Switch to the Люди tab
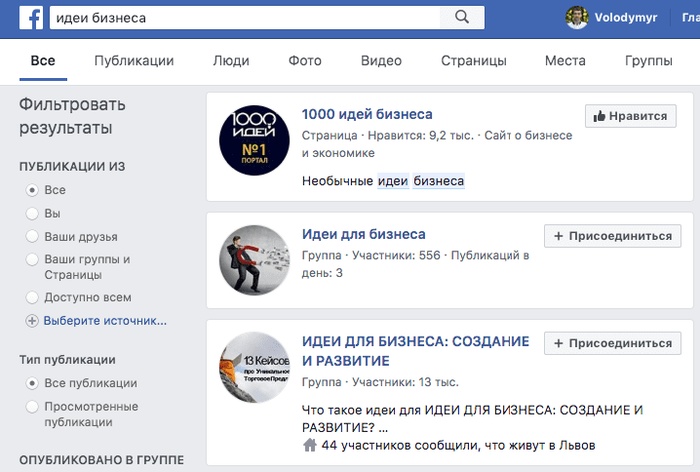Screen dimensions: 700x472 tap(231, 60)
